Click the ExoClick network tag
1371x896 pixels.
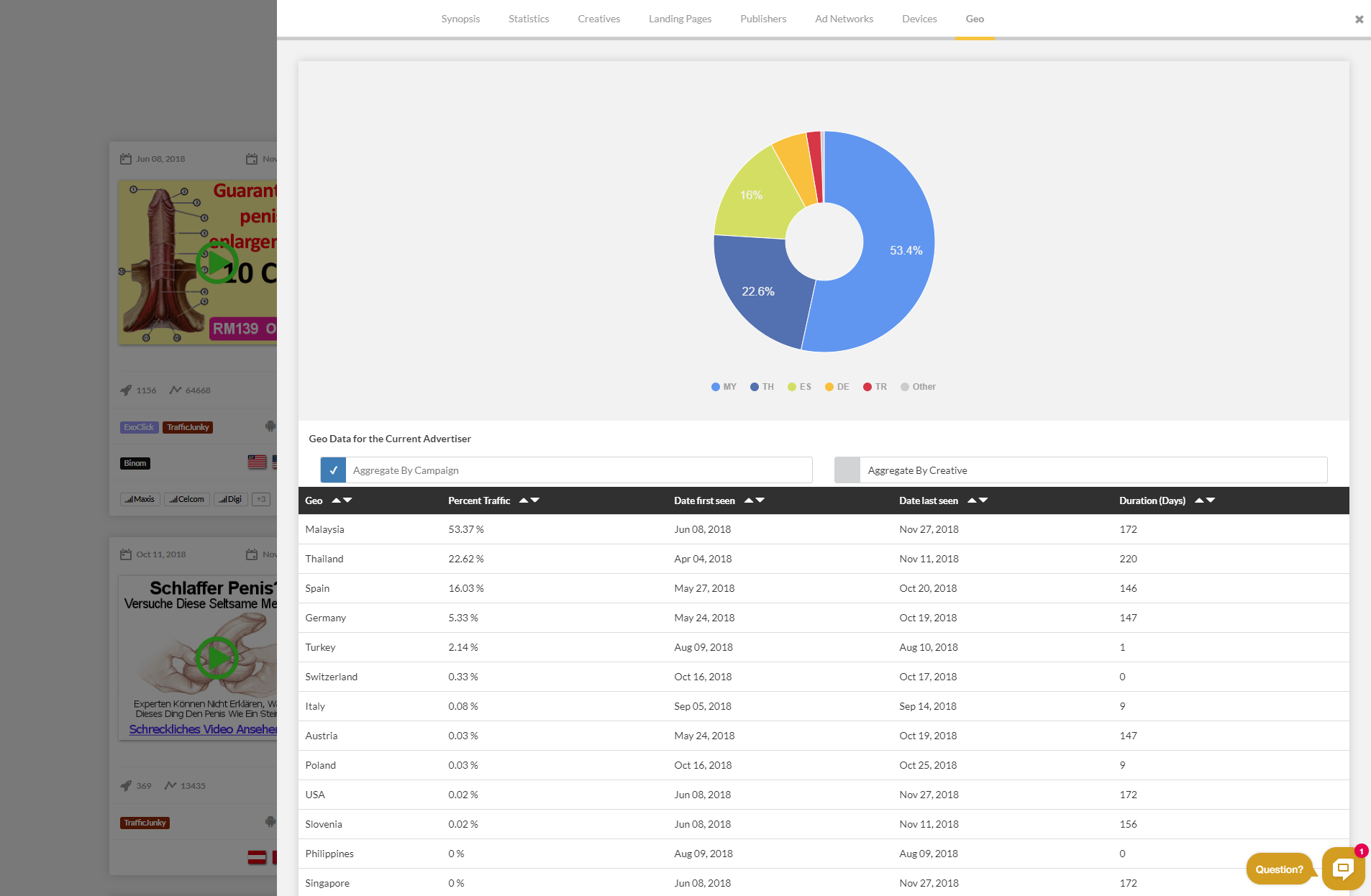(x=139, y=427)
